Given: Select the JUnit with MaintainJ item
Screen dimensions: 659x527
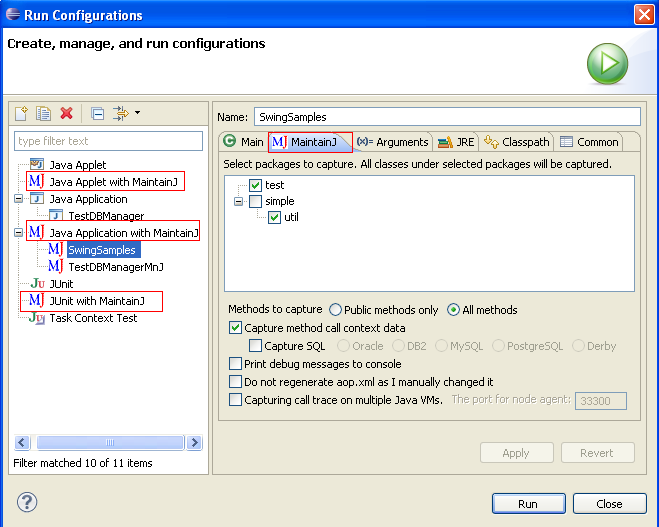Looking at the screenshot, I should tap(96, 301).
